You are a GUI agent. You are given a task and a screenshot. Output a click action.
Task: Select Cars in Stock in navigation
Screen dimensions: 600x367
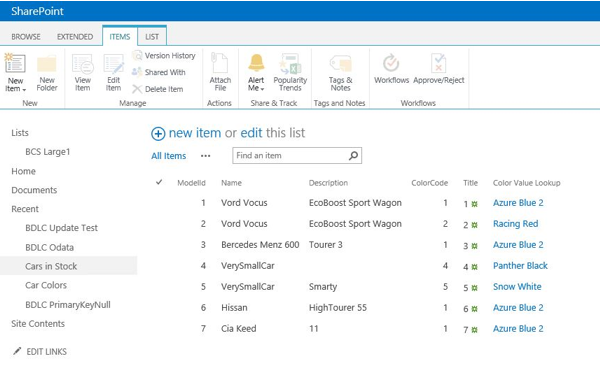click(x=51, y=266)
